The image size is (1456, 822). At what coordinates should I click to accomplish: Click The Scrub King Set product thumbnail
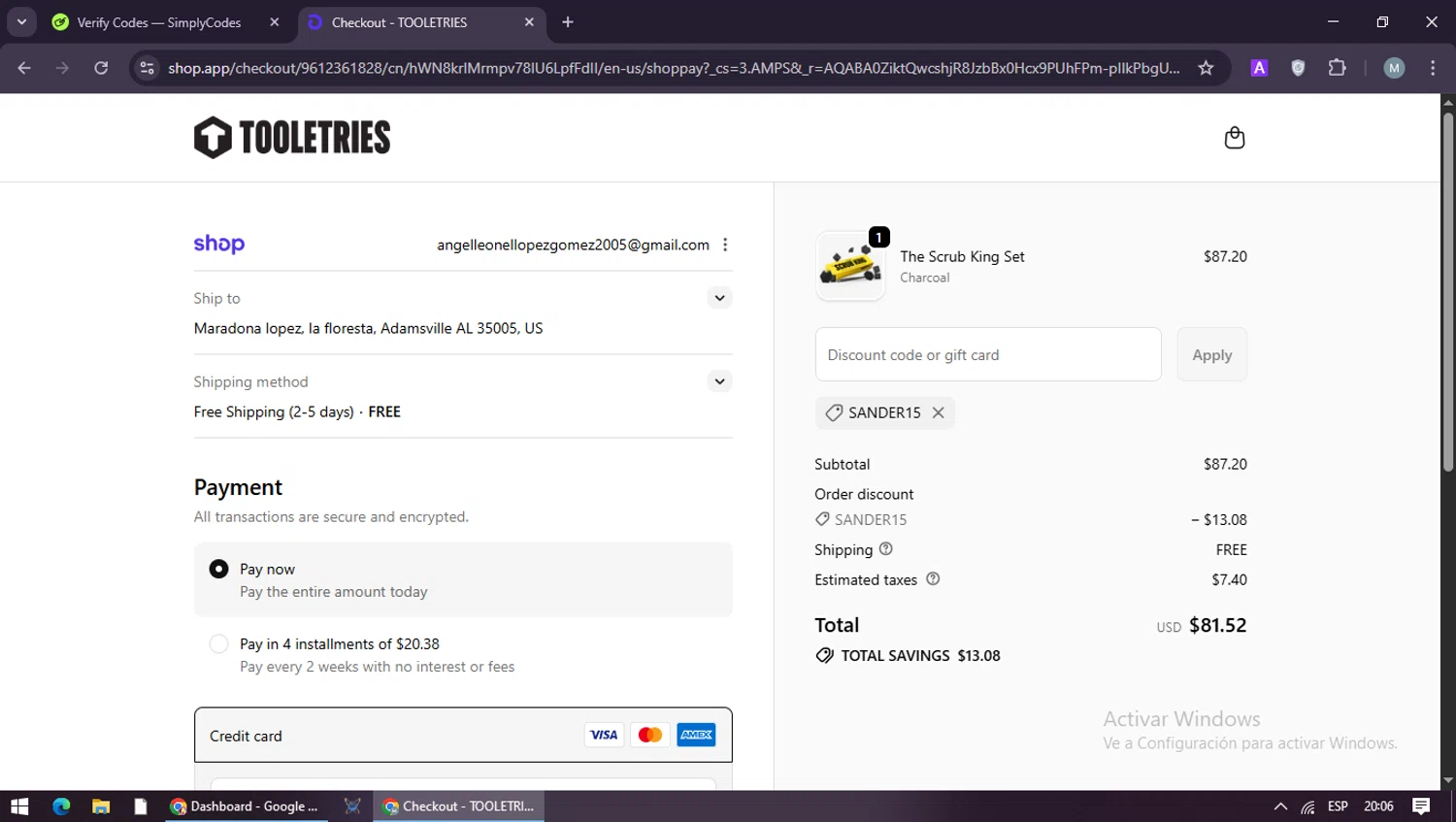coord(850,265)
